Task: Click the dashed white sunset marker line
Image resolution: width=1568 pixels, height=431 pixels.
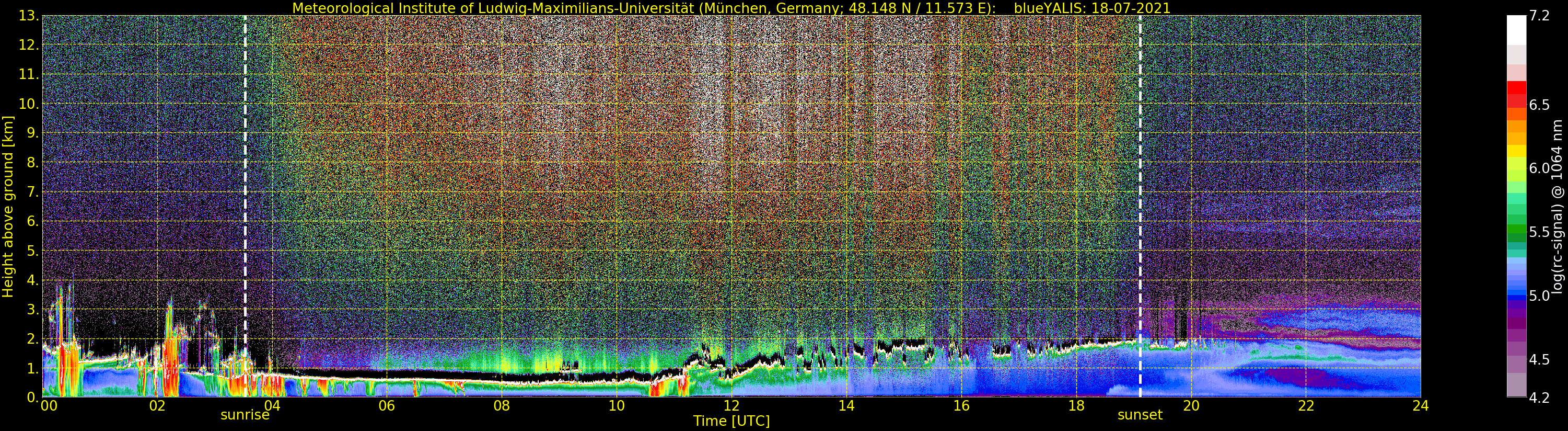Action: [1140, 183]
